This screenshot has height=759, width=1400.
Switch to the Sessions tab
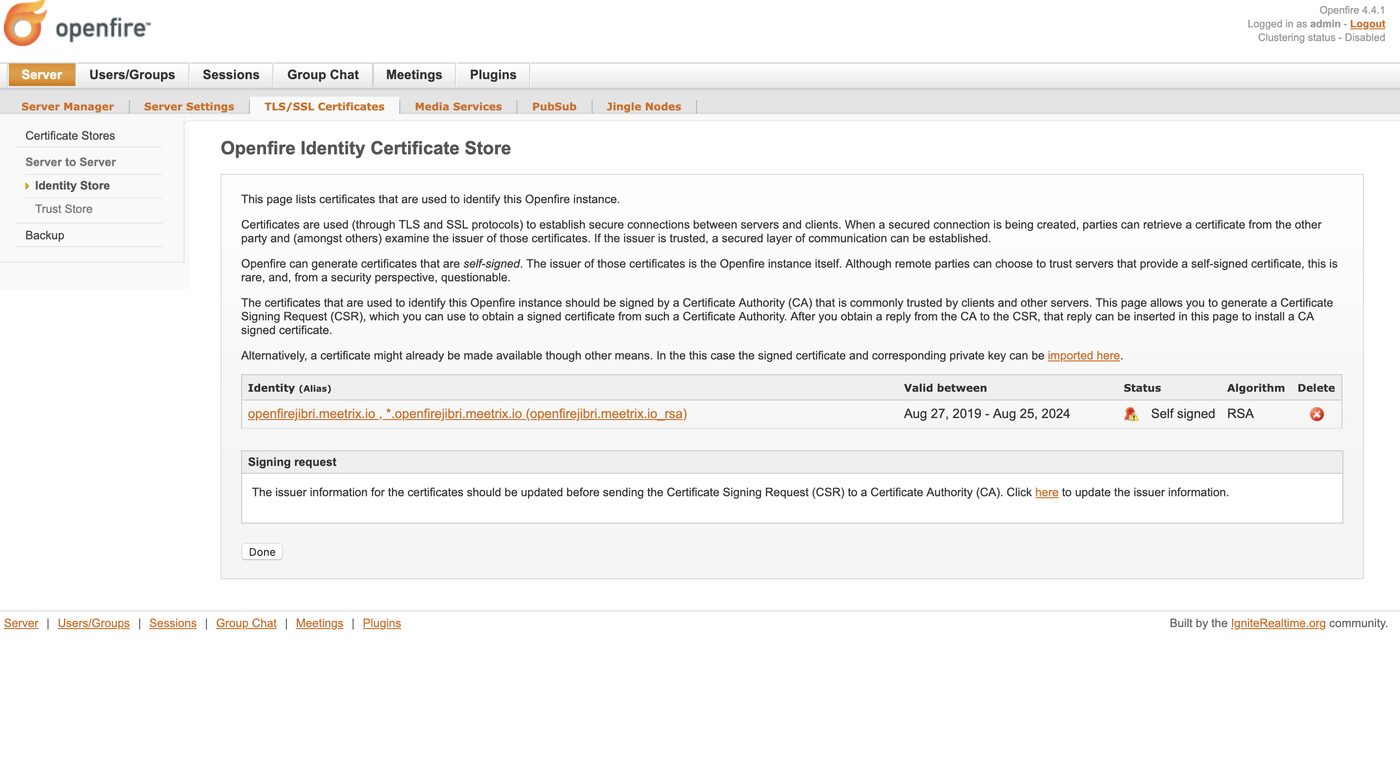tap(231, 75)
